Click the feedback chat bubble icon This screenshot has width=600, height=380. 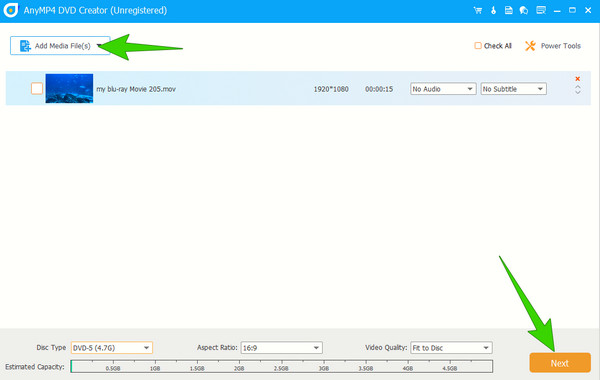(524, 10)
